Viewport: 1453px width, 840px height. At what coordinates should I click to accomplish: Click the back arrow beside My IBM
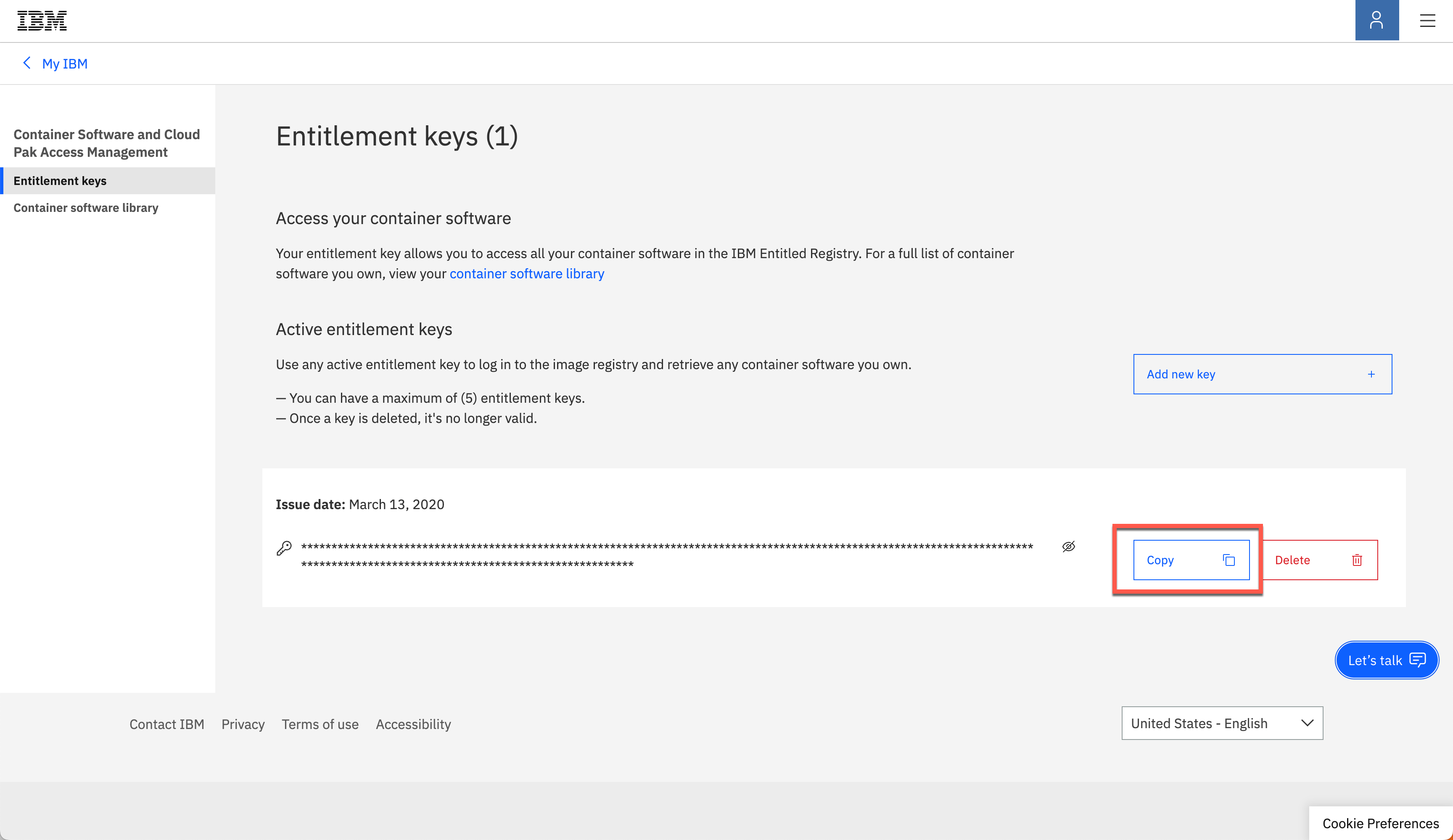[27, 63]
